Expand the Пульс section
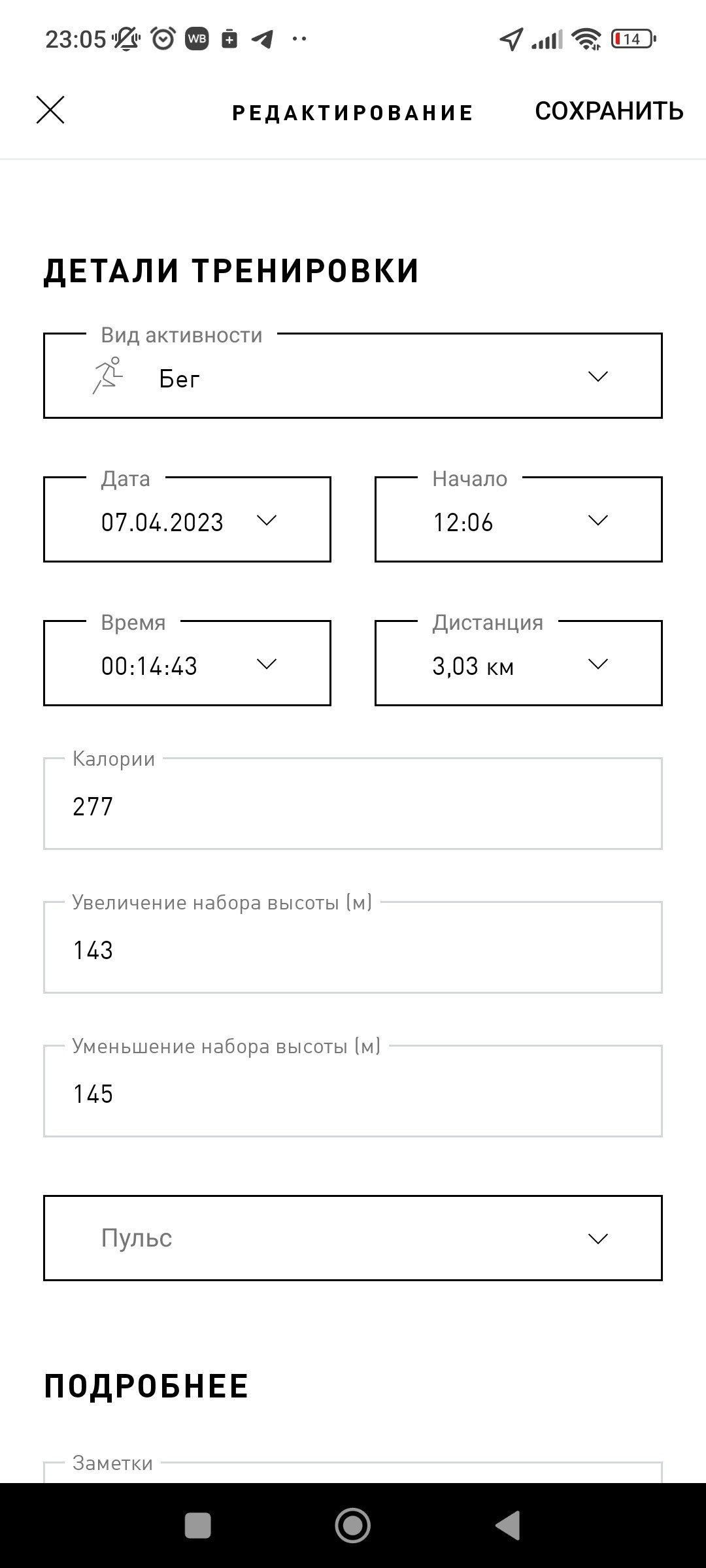Image resolution: width=706 pixels, height=1568 pixels. [x=353, y=1238]
